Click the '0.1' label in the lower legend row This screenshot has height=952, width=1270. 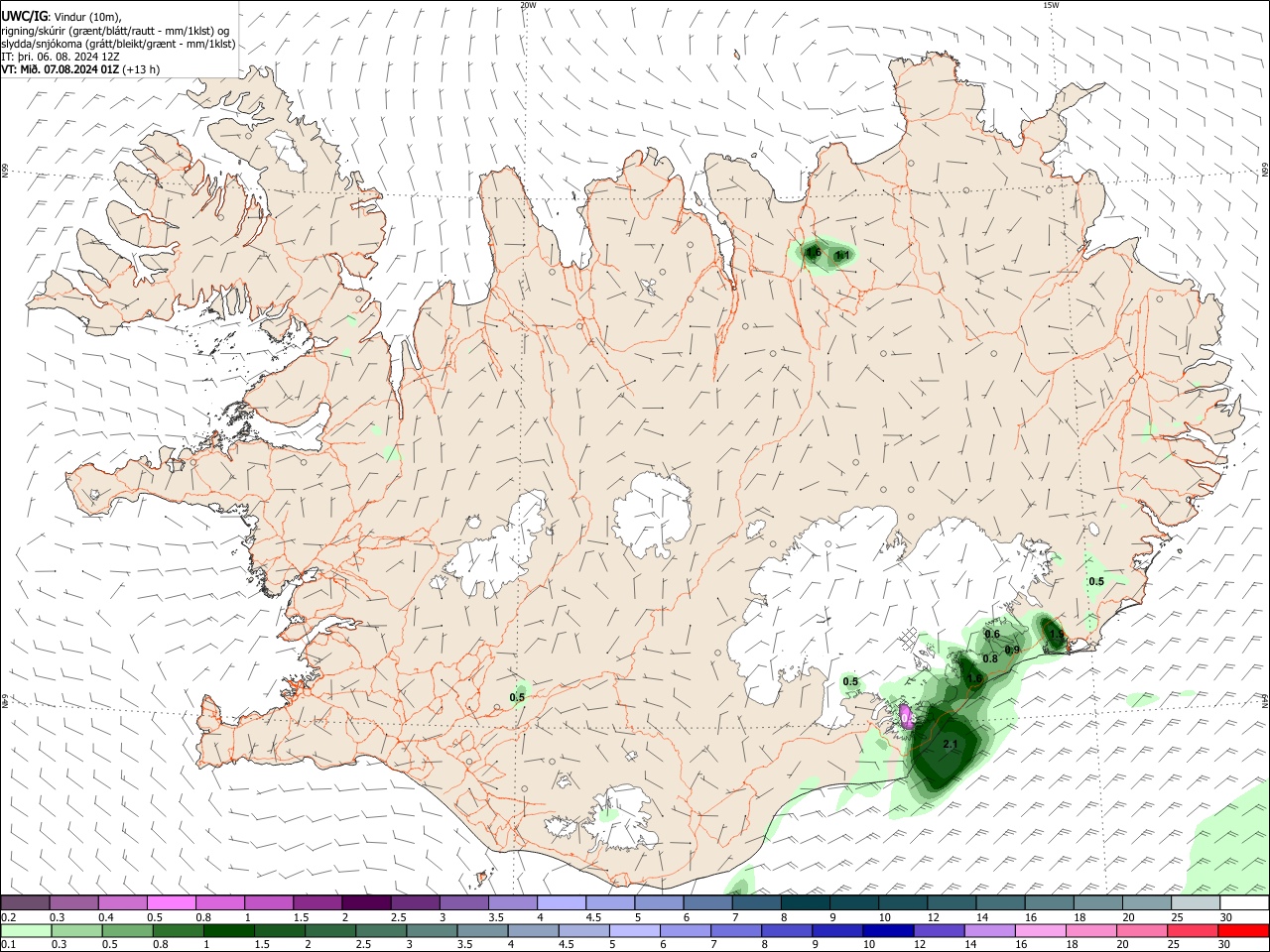tap(8, 944)
